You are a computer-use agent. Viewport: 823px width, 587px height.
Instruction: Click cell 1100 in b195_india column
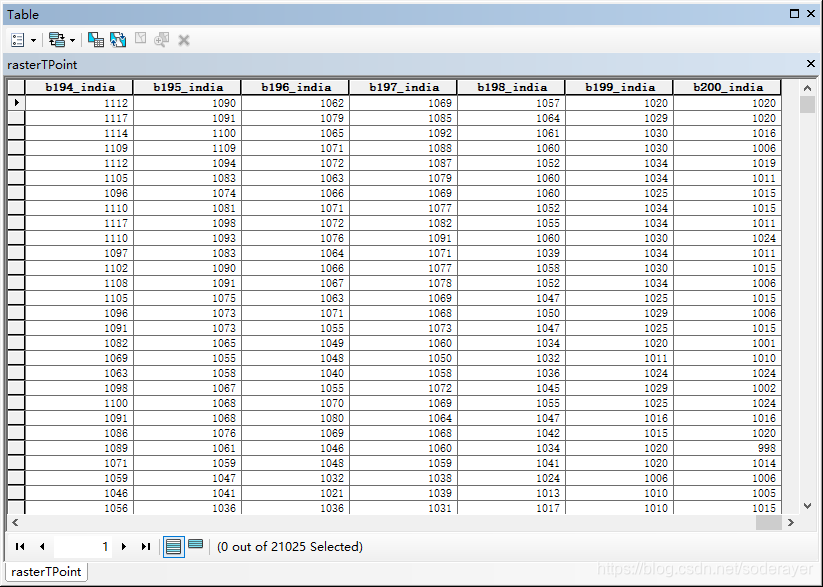(x=187, y=133)
